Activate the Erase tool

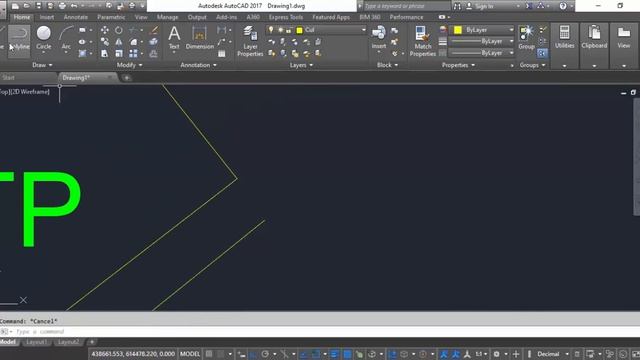(154, 30)
